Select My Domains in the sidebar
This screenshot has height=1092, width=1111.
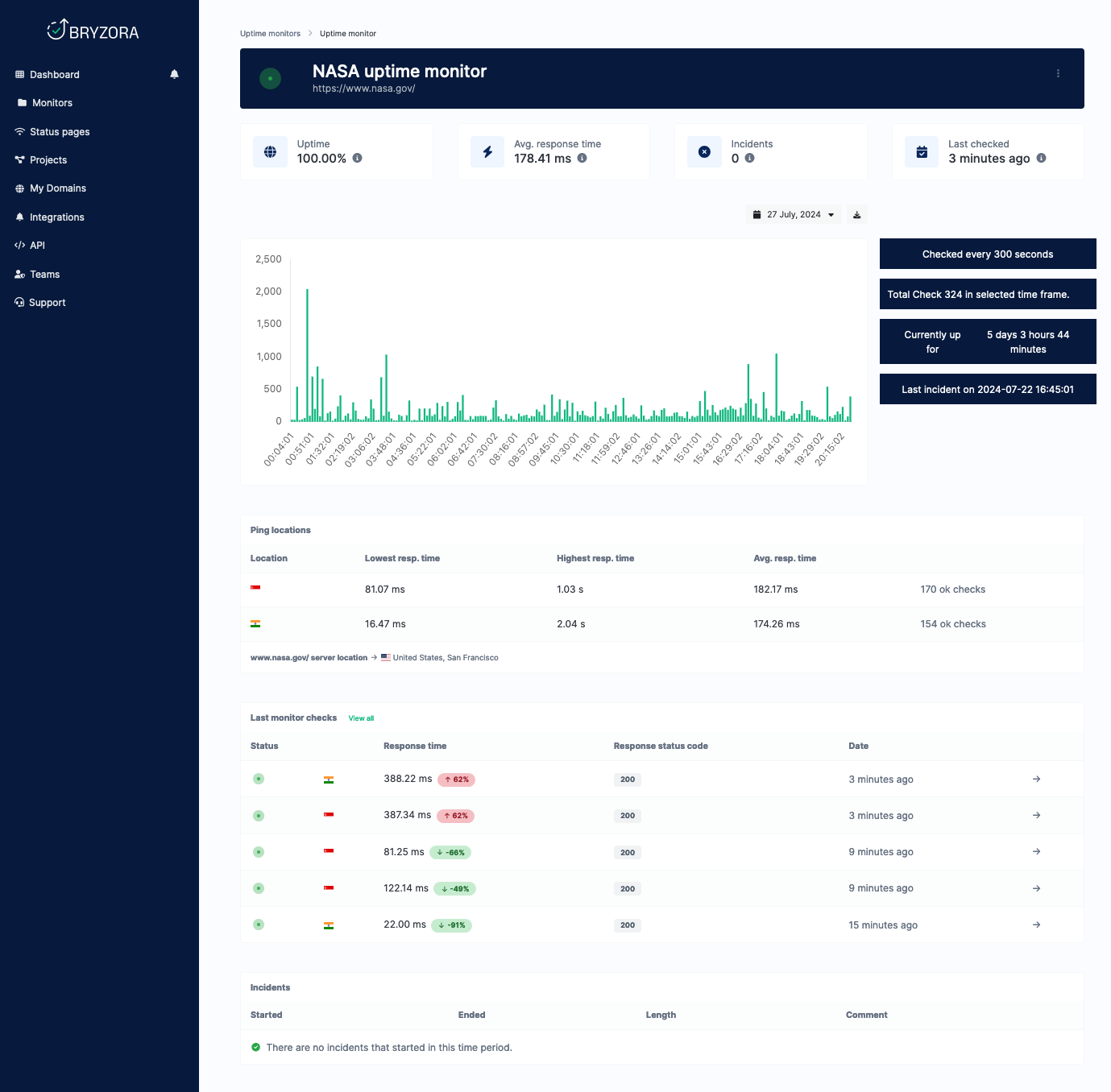(x=57, y=188)
